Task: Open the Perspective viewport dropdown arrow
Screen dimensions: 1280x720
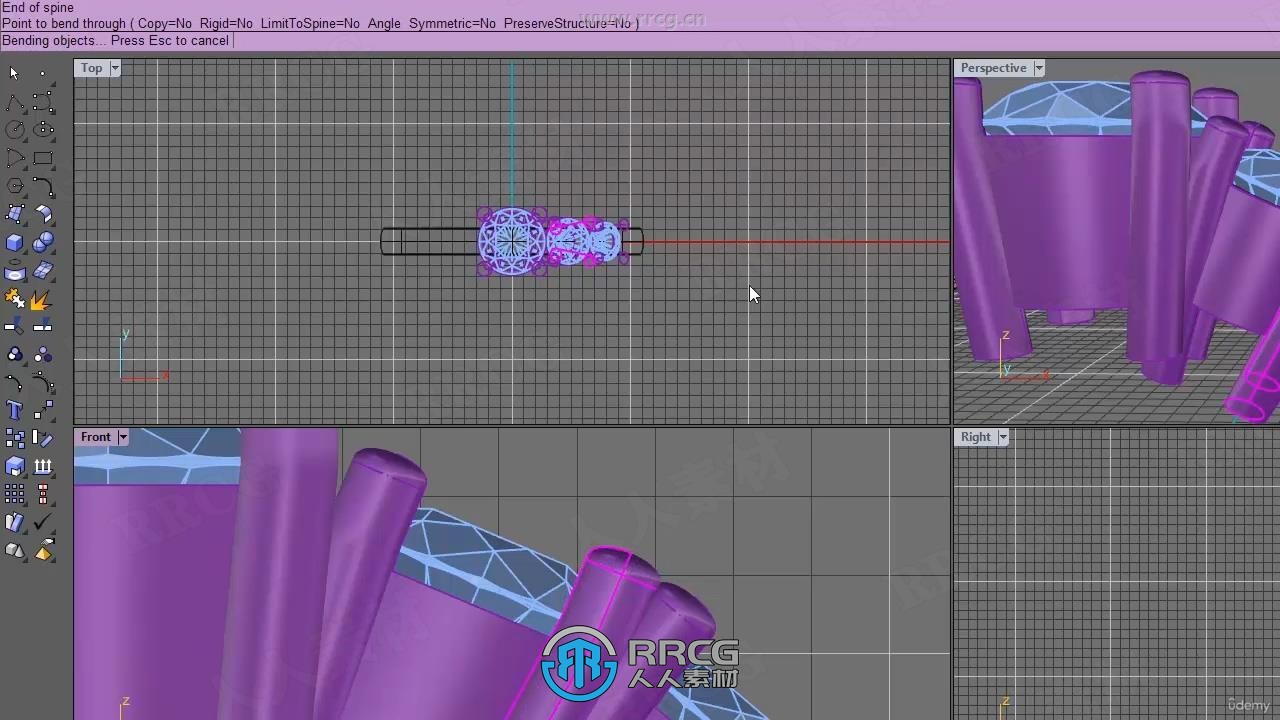Action: pyautogui.click(x=1039, y=68)
